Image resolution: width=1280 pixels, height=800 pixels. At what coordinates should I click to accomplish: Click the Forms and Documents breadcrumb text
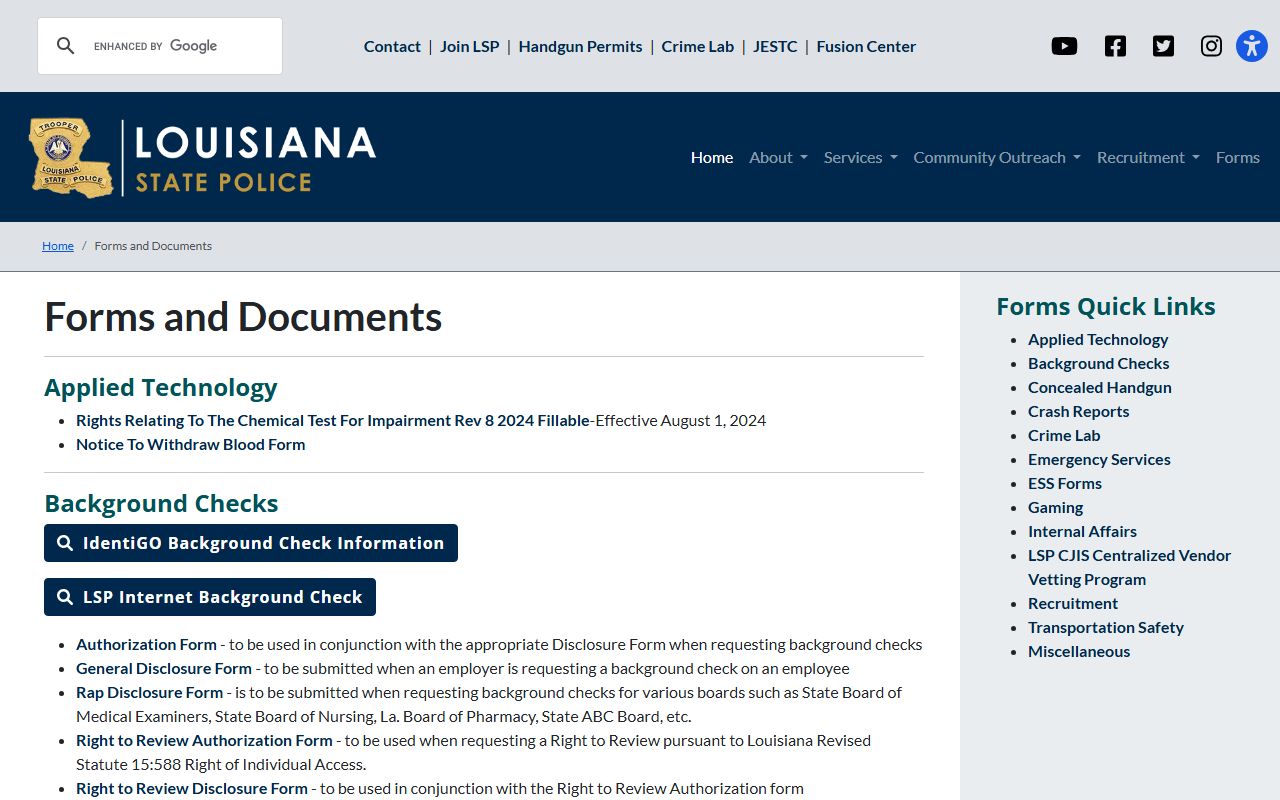[x=153, y=246]
